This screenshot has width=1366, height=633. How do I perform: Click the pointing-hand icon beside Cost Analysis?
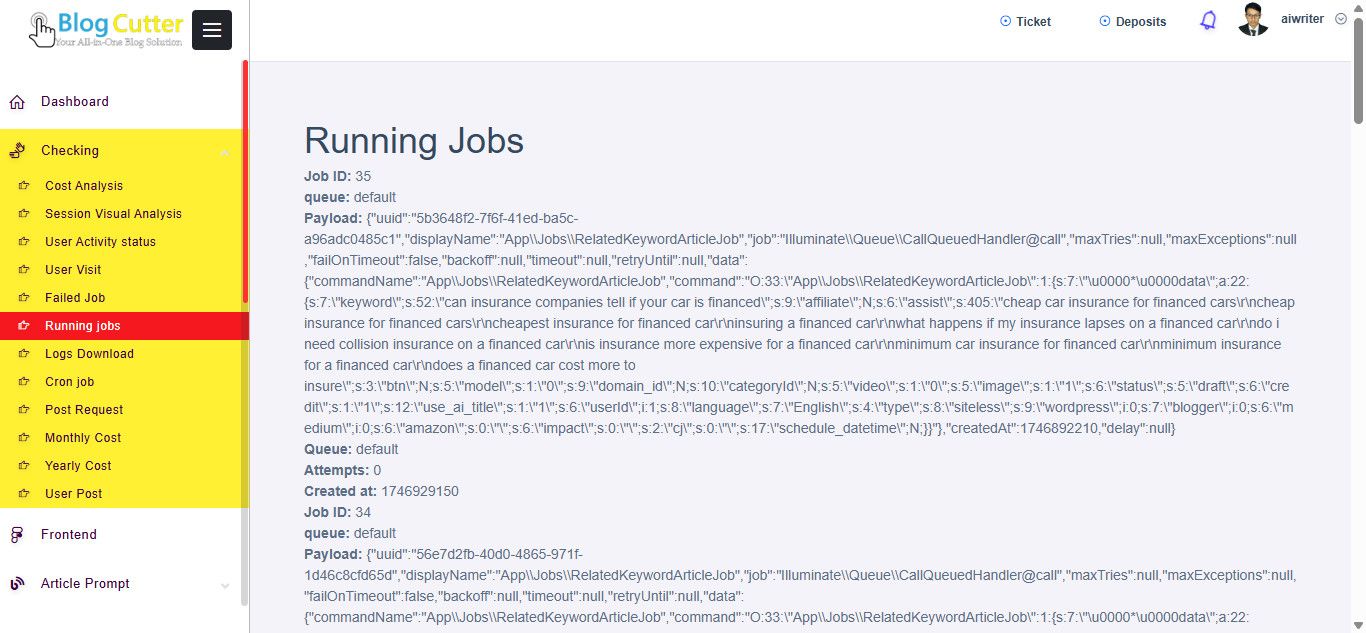point(24,186)
